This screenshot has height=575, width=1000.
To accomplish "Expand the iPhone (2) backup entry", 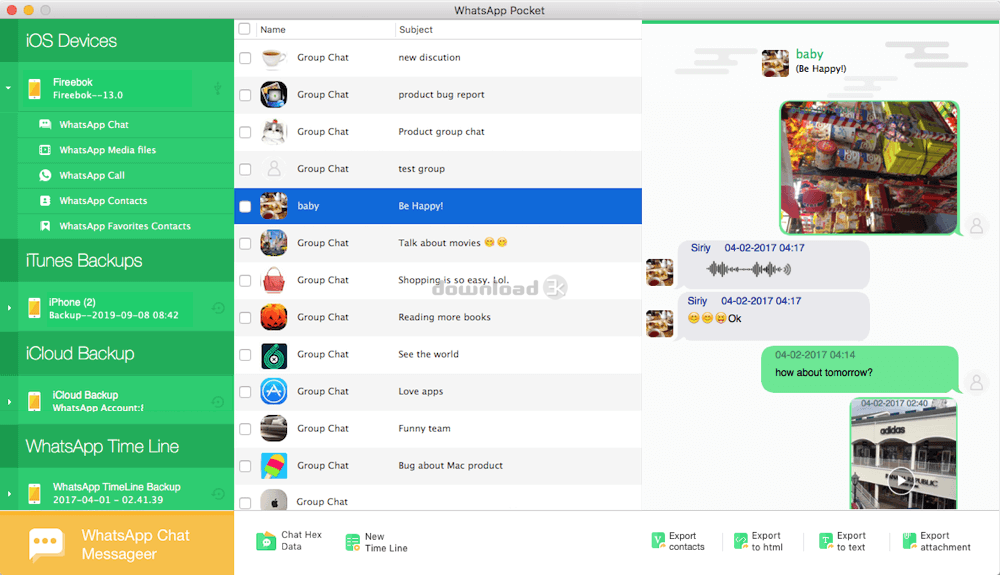I will tap(9, 308).
